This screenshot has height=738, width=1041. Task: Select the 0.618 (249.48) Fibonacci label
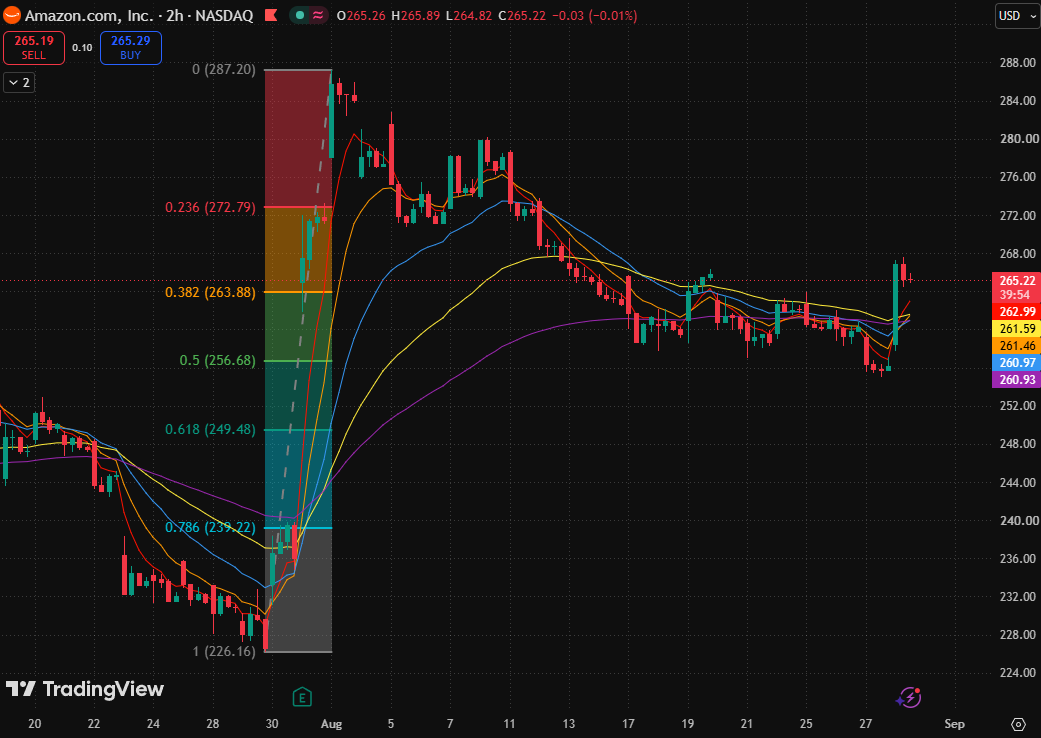coord(210,429)
